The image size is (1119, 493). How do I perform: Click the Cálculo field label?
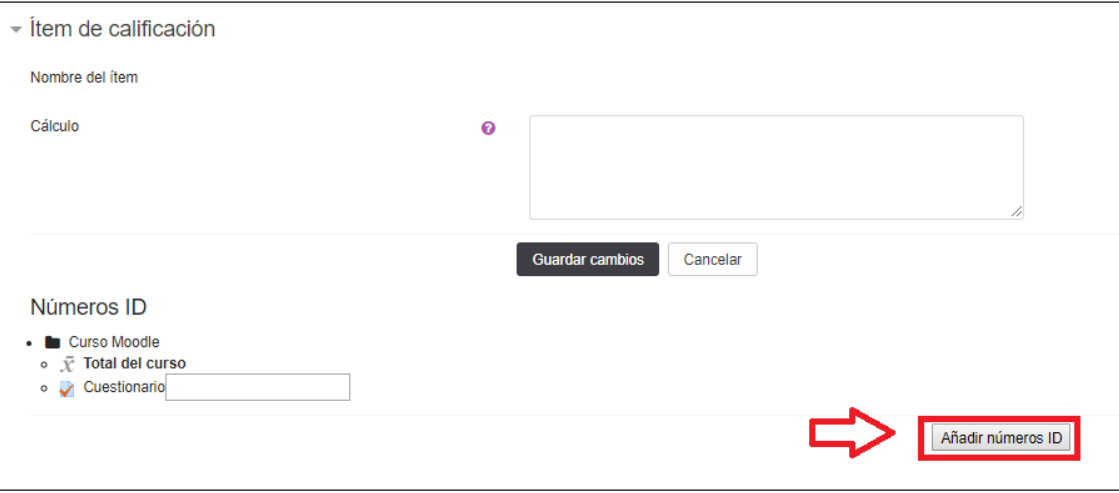(x=55, y=126)
